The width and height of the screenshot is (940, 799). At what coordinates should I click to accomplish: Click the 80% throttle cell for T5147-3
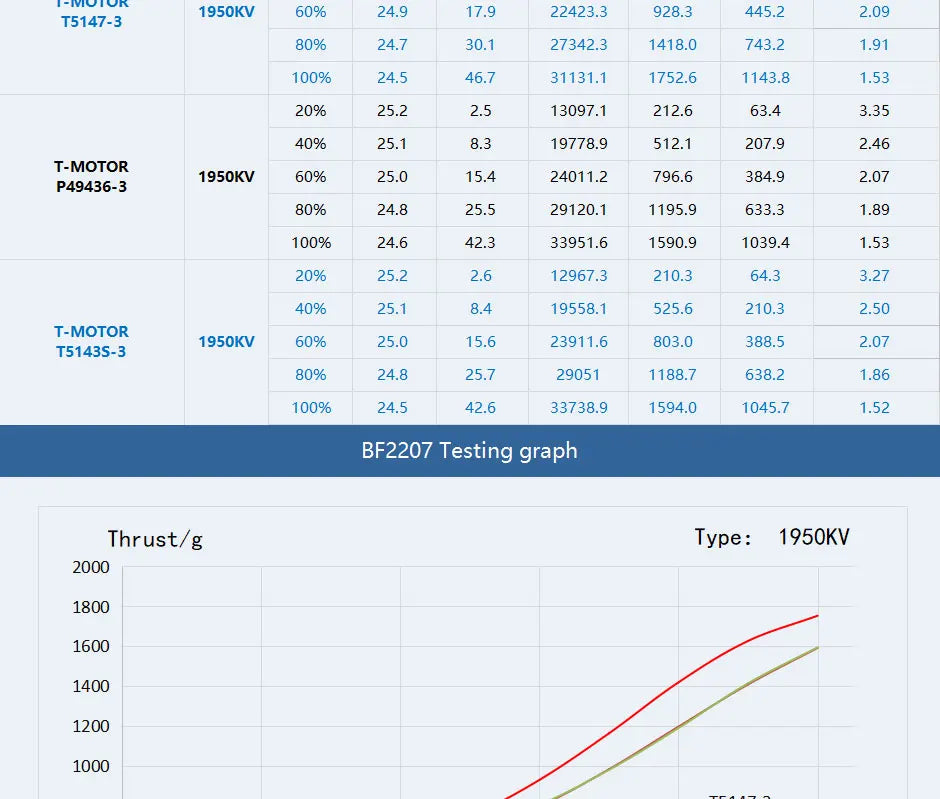(311, 45)
